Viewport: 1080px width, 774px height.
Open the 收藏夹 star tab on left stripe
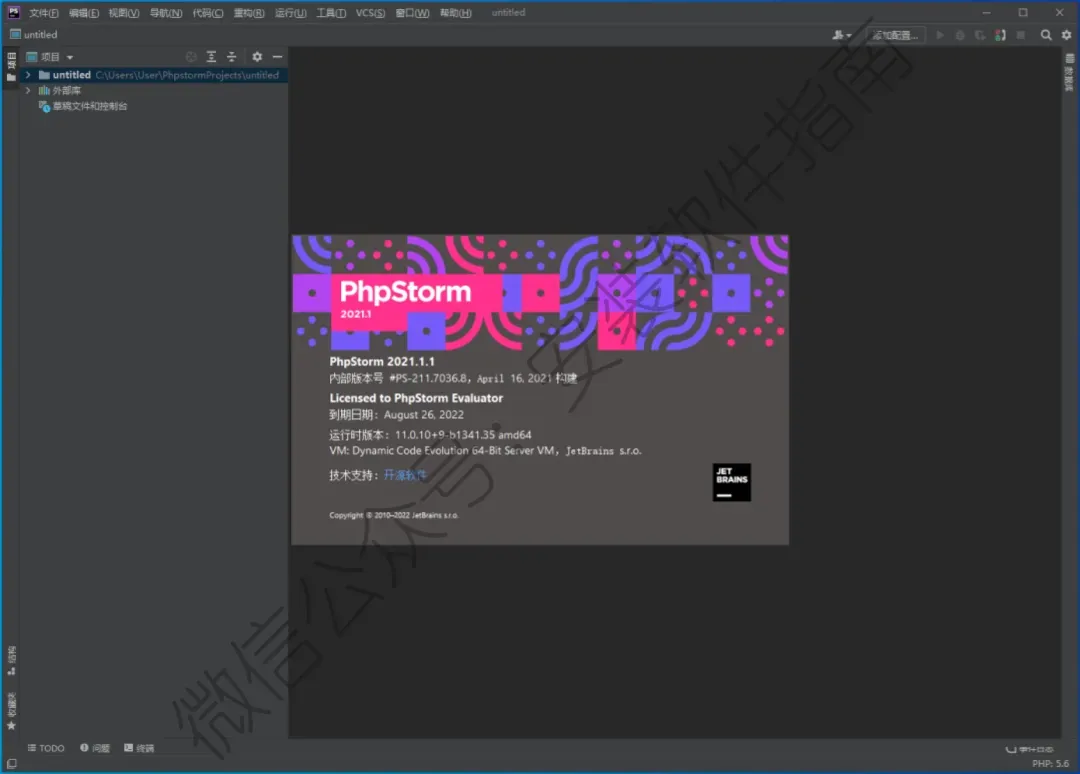coord(11,711)
